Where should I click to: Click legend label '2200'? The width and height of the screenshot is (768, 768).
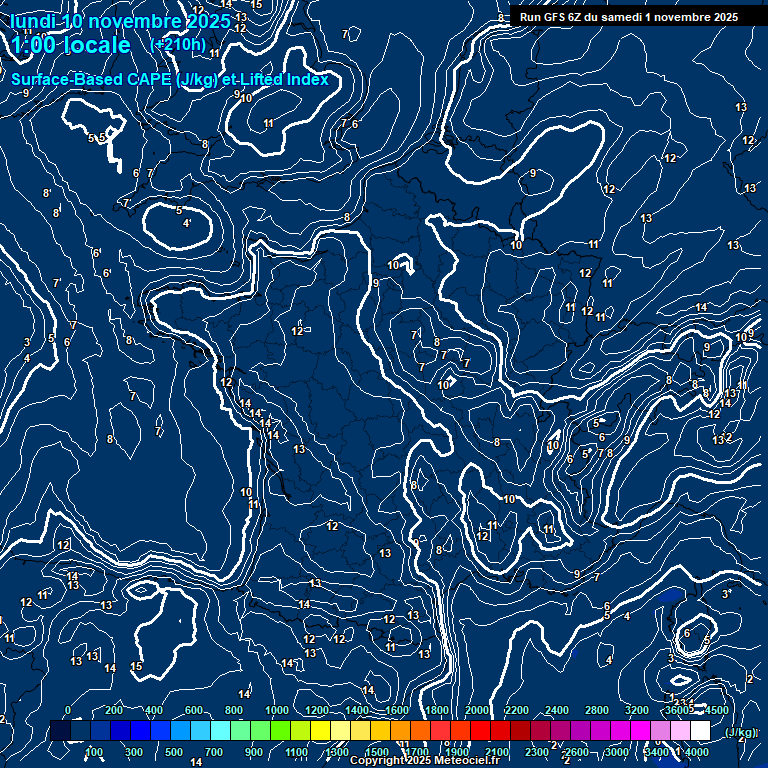(x=517, y=710)
